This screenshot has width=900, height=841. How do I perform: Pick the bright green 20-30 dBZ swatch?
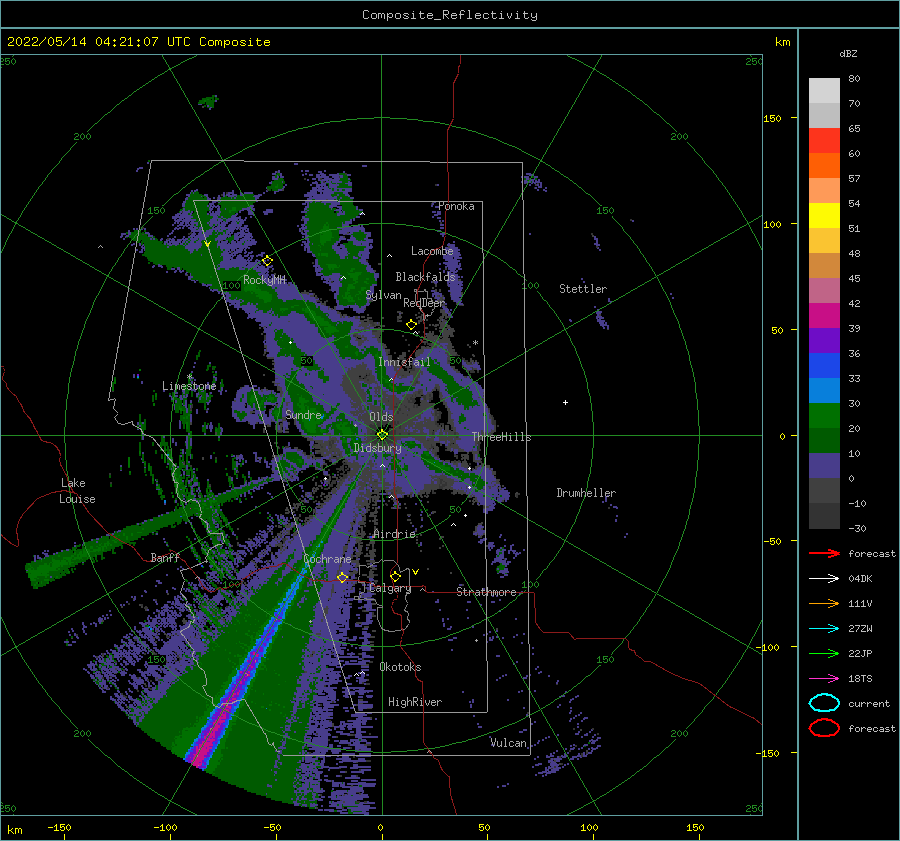click(824, 415)
